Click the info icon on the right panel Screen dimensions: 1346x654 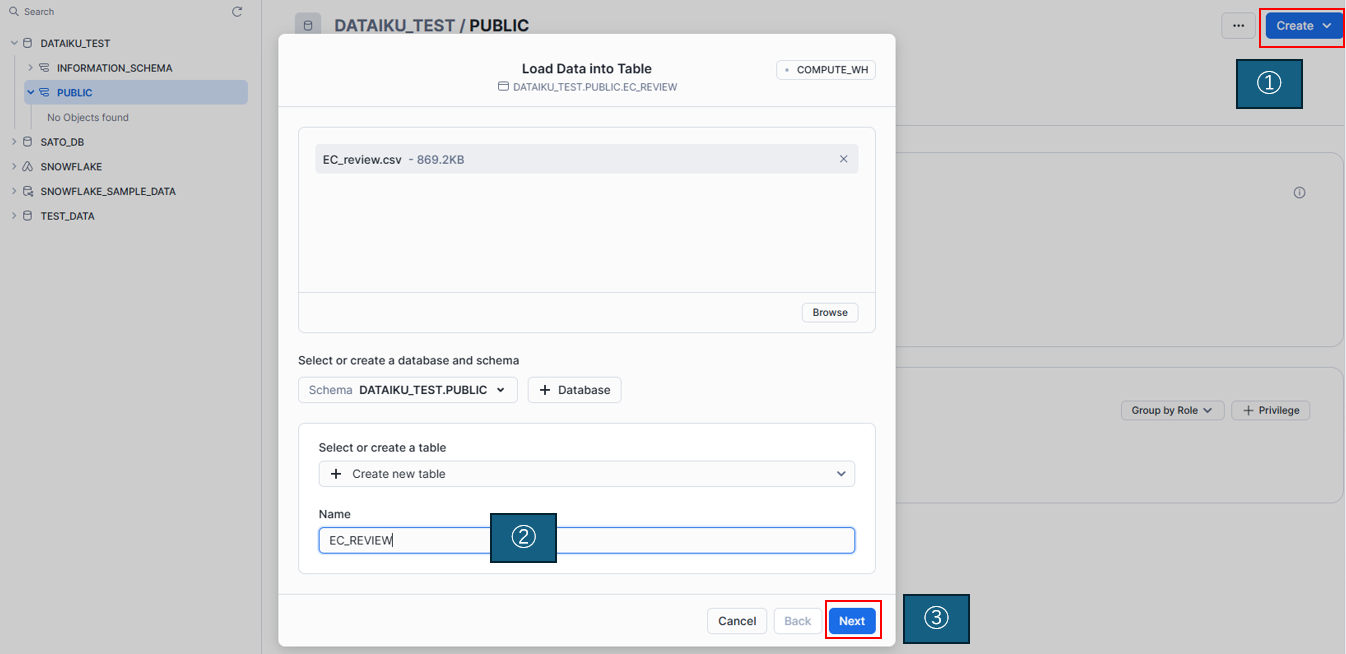[x=1299, y=193]
